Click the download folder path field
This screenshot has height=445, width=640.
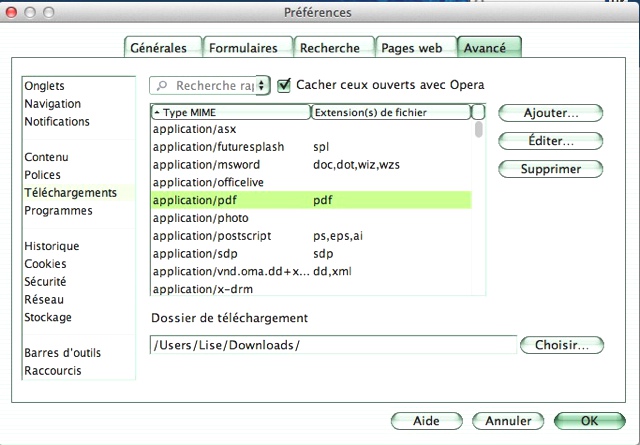tap(333, 345)
